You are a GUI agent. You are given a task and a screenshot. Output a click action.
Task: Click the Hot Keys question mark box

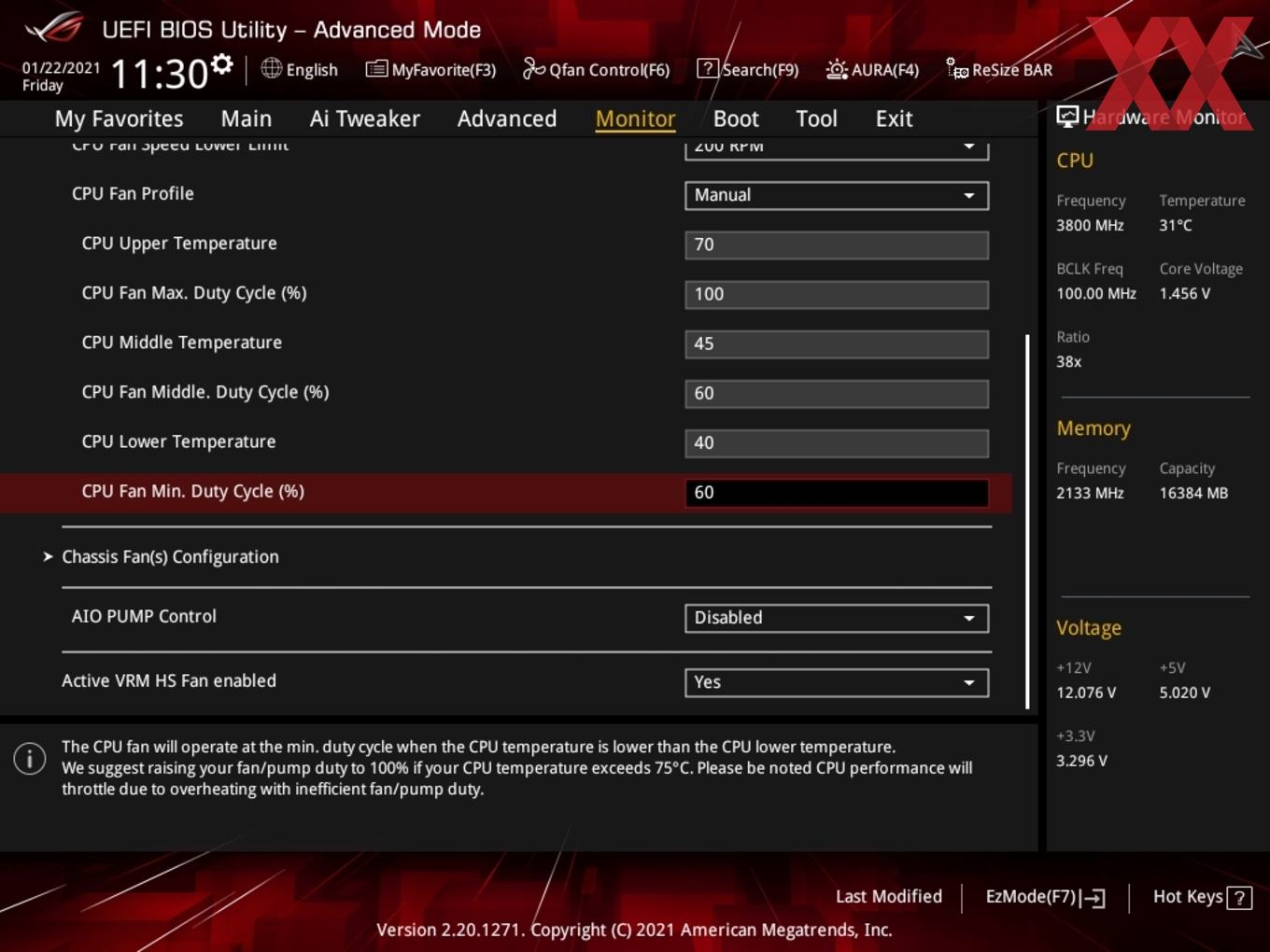pos(1239,898)
